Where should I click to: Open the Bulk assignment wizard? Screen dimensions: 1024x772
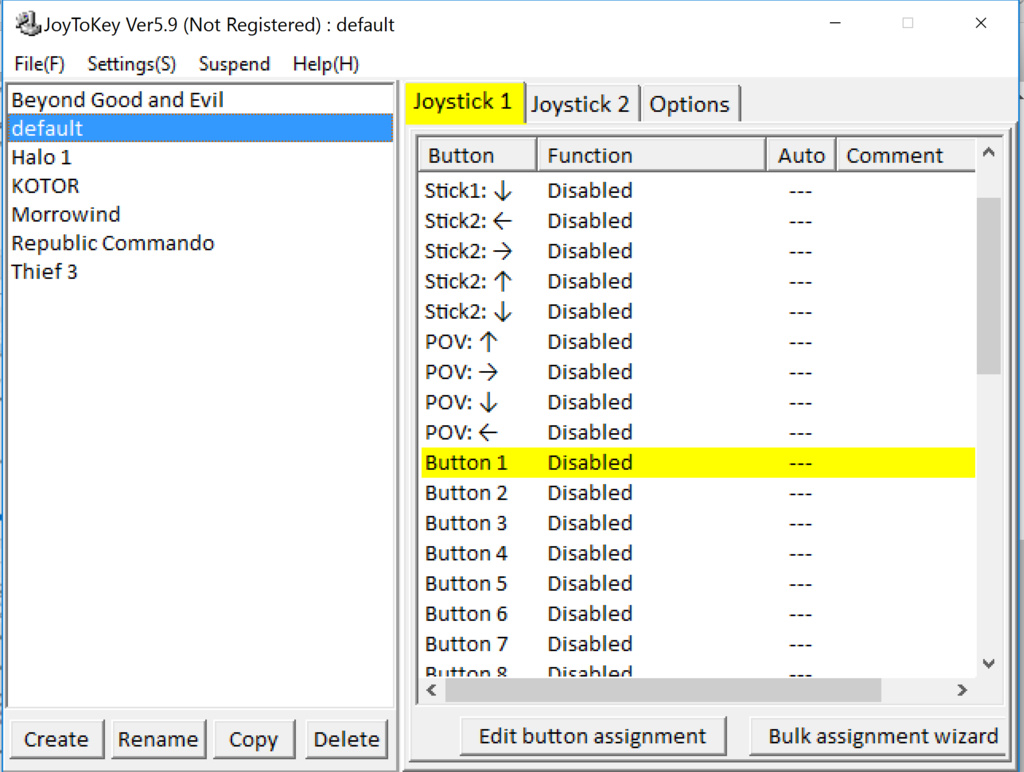click(882, 737)
